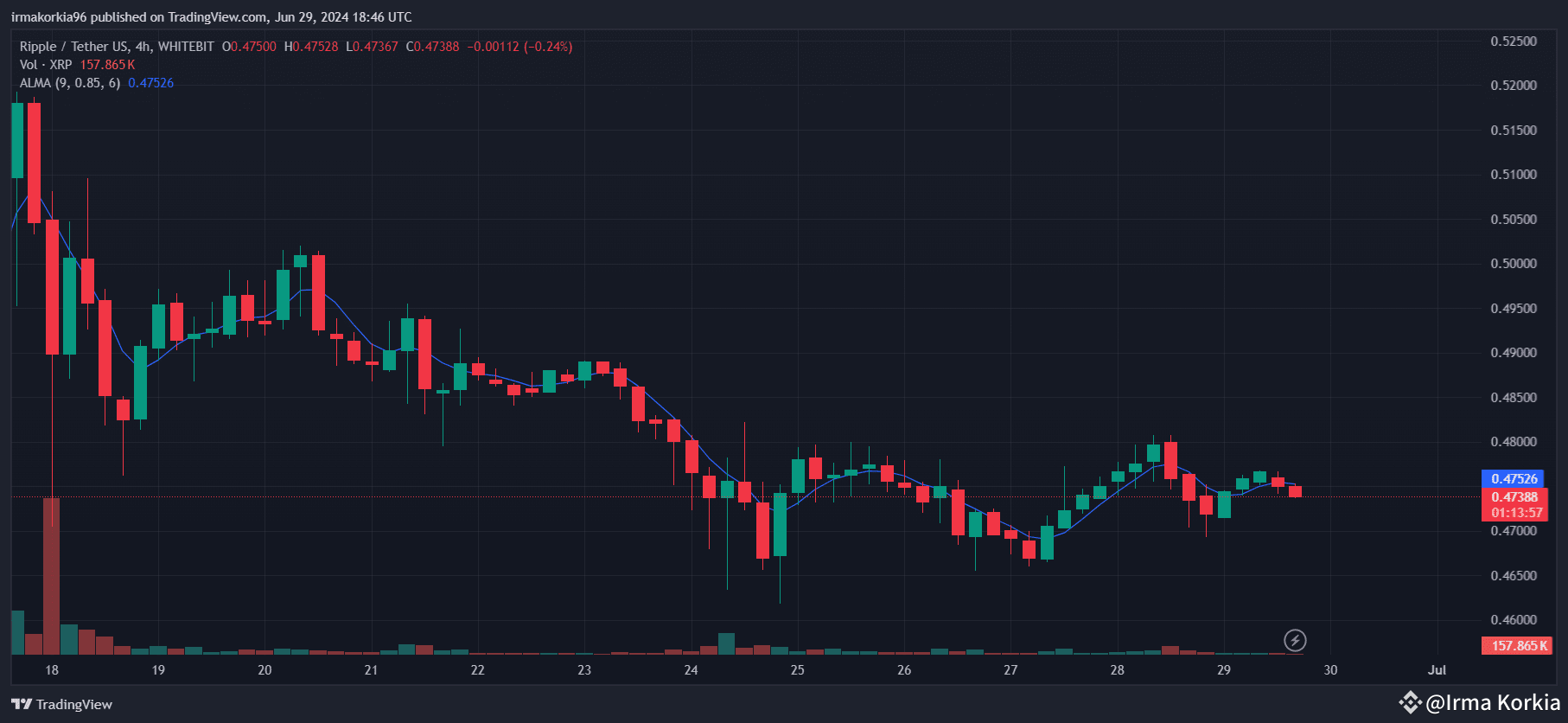Image resolution: width=1568 pixels, height=723 pixels.
Task: Click the TradingView logo icon
Action: [22, 704]
